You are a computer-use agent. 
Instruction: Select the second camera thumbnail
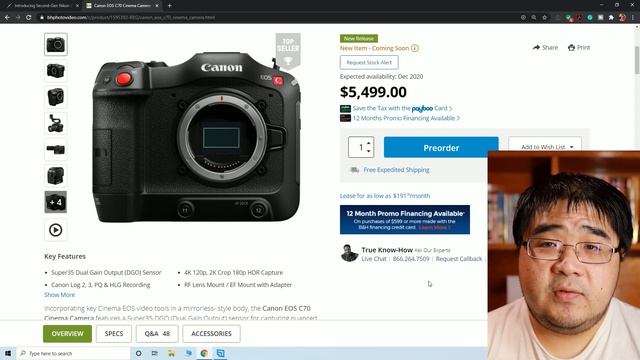pos(56,71)
